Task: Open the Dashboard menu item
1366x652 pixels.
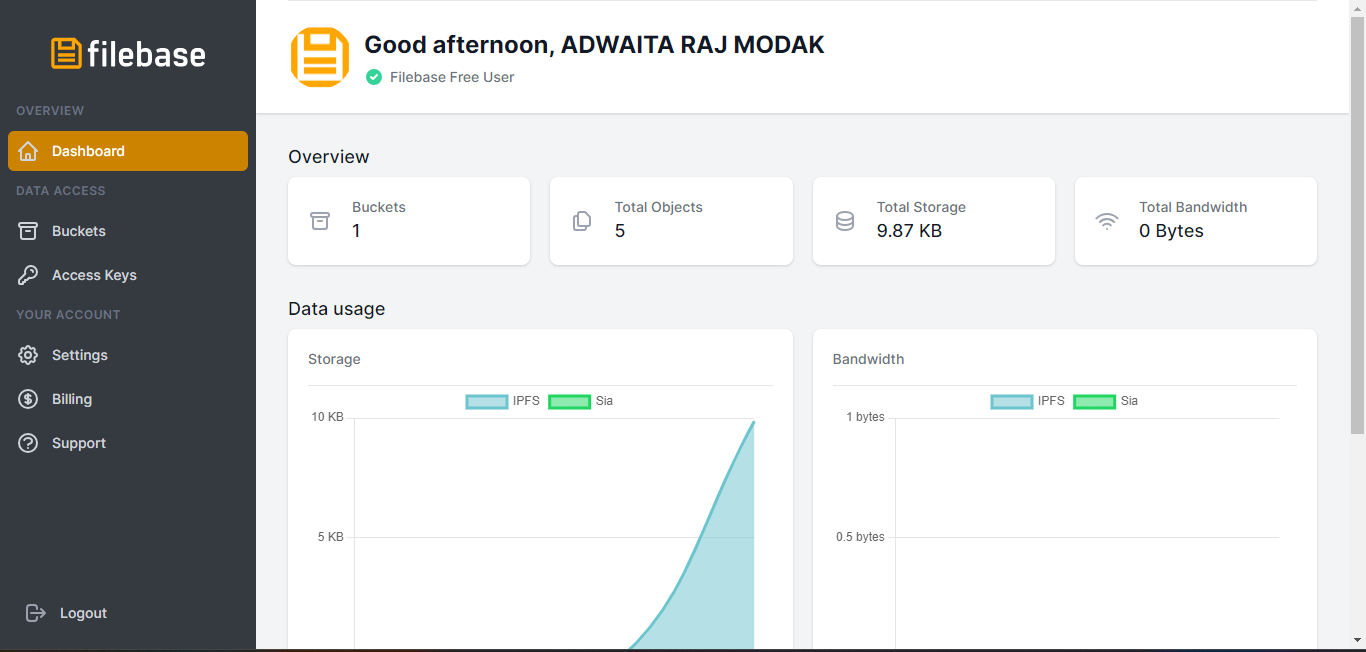Action: click(x=128, y=151)
